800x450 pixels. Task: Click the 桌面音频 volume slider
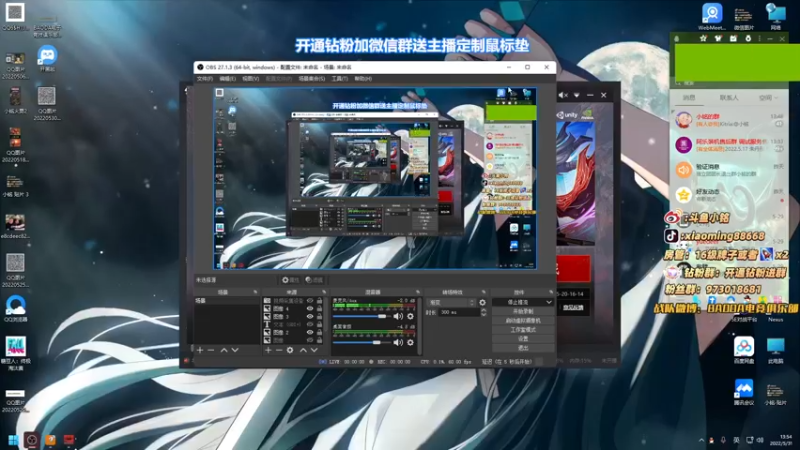(x=362, y=342)
